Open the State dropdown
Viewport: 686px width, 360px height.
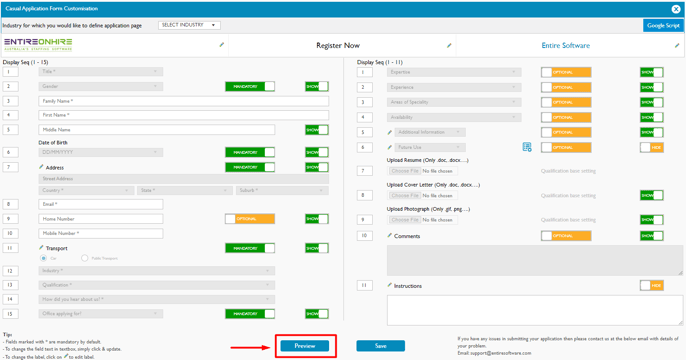185,190
